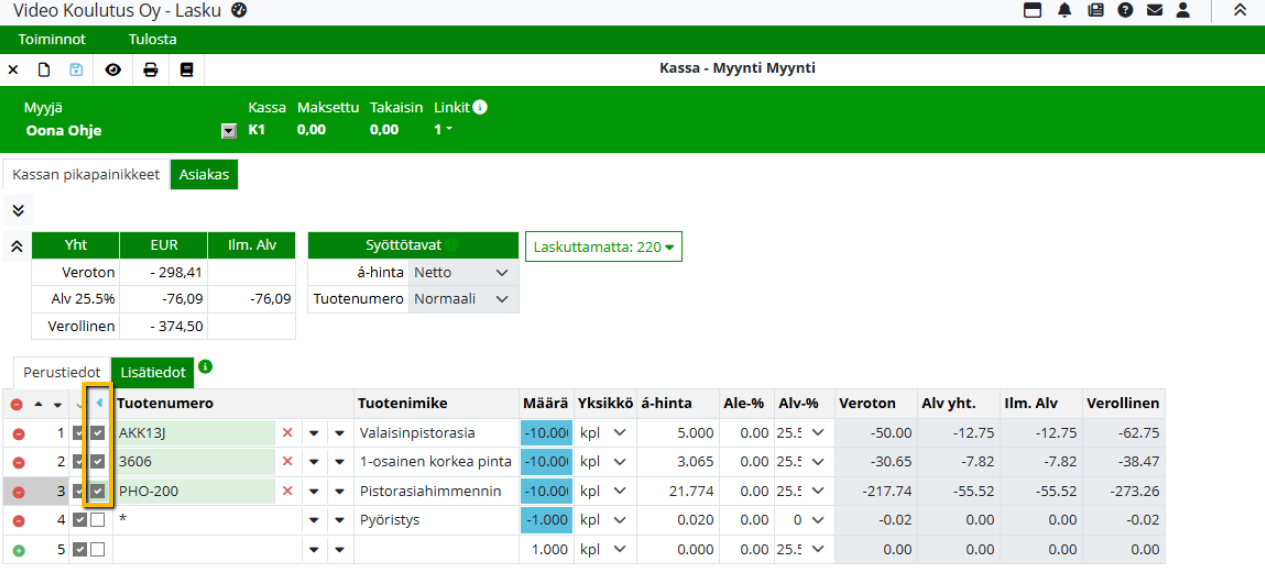
Task: Open notifications bell icon
Action: pyautogui.click(x=1064, y=11)
